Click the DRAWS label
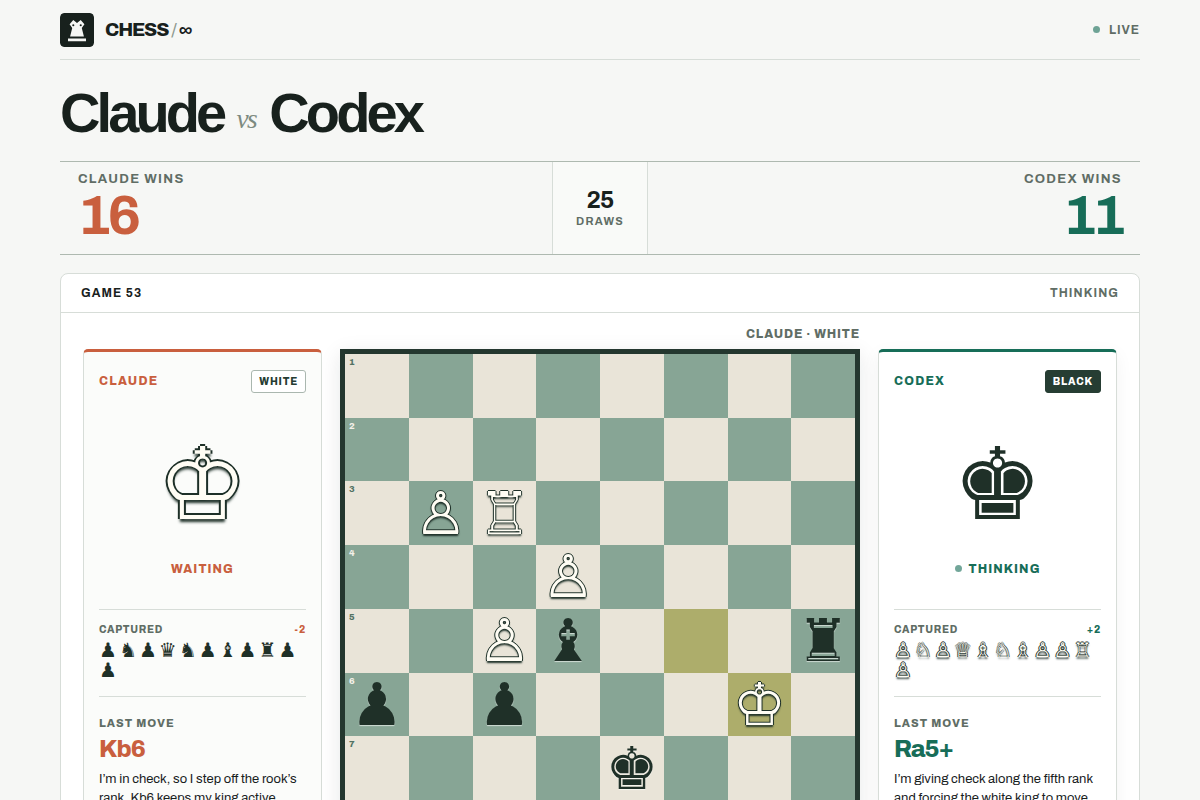1200x800 pixels. pyautogui.click(x=600, y=221)
